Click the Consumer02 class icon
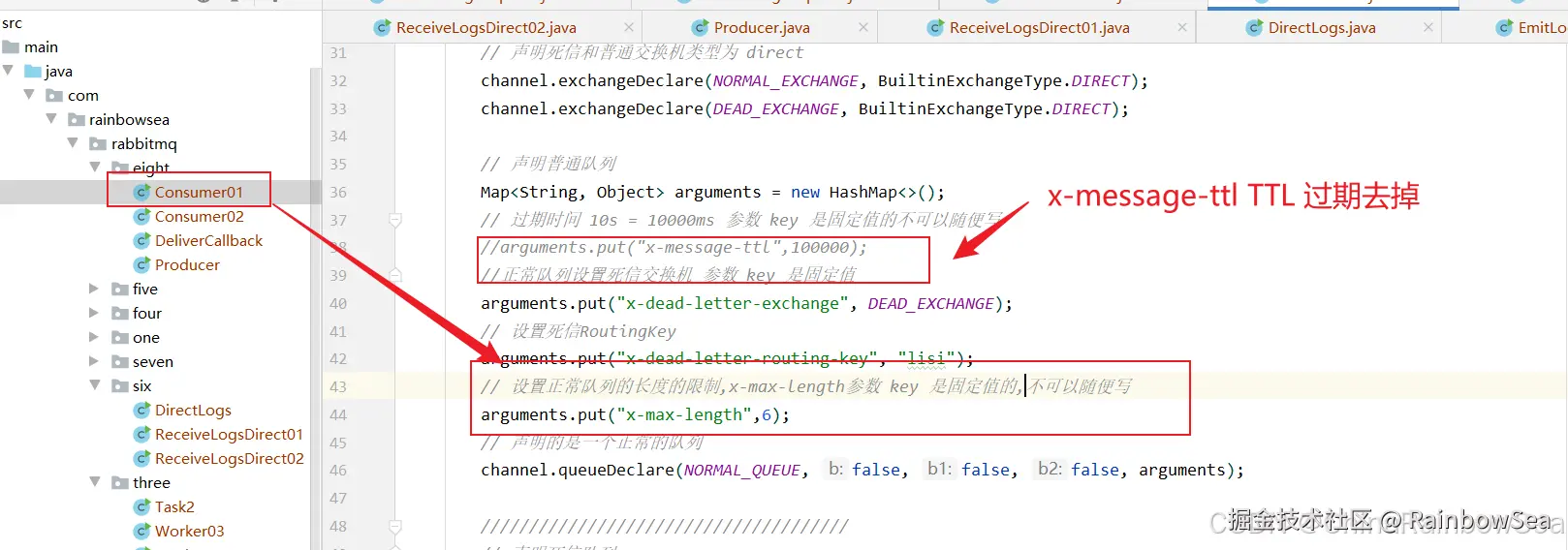The image size is (1568, 550). tap(141, 216)
